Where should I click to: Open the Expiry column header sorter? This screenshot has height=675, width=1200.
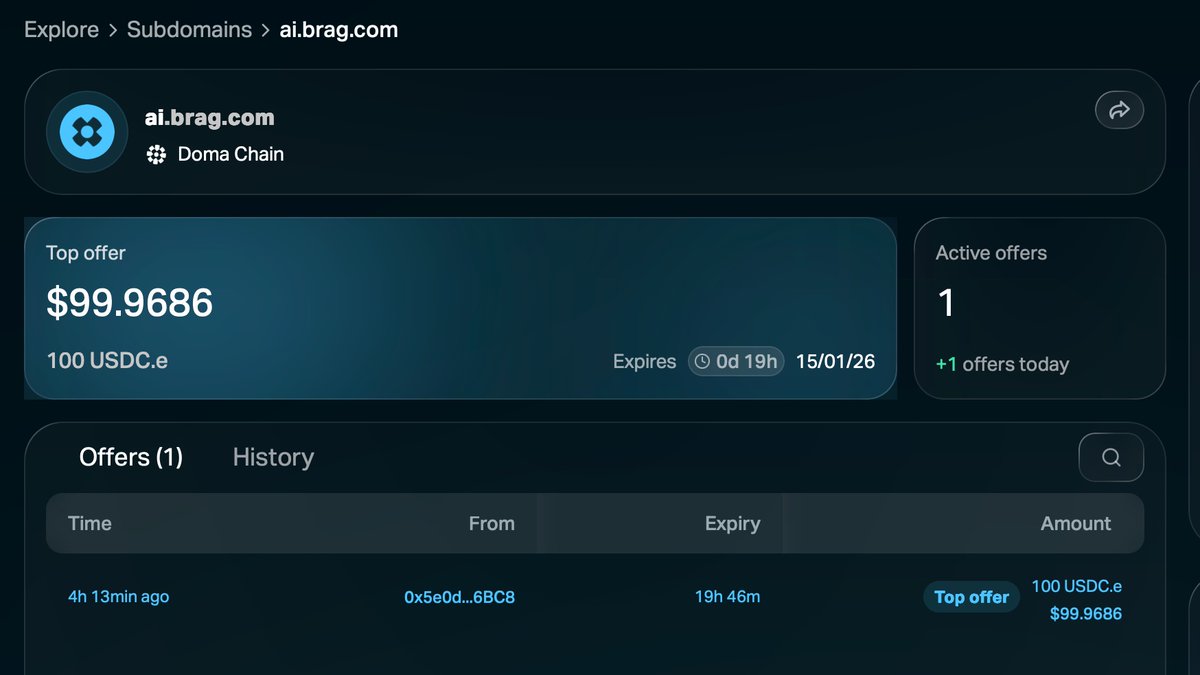733,523
